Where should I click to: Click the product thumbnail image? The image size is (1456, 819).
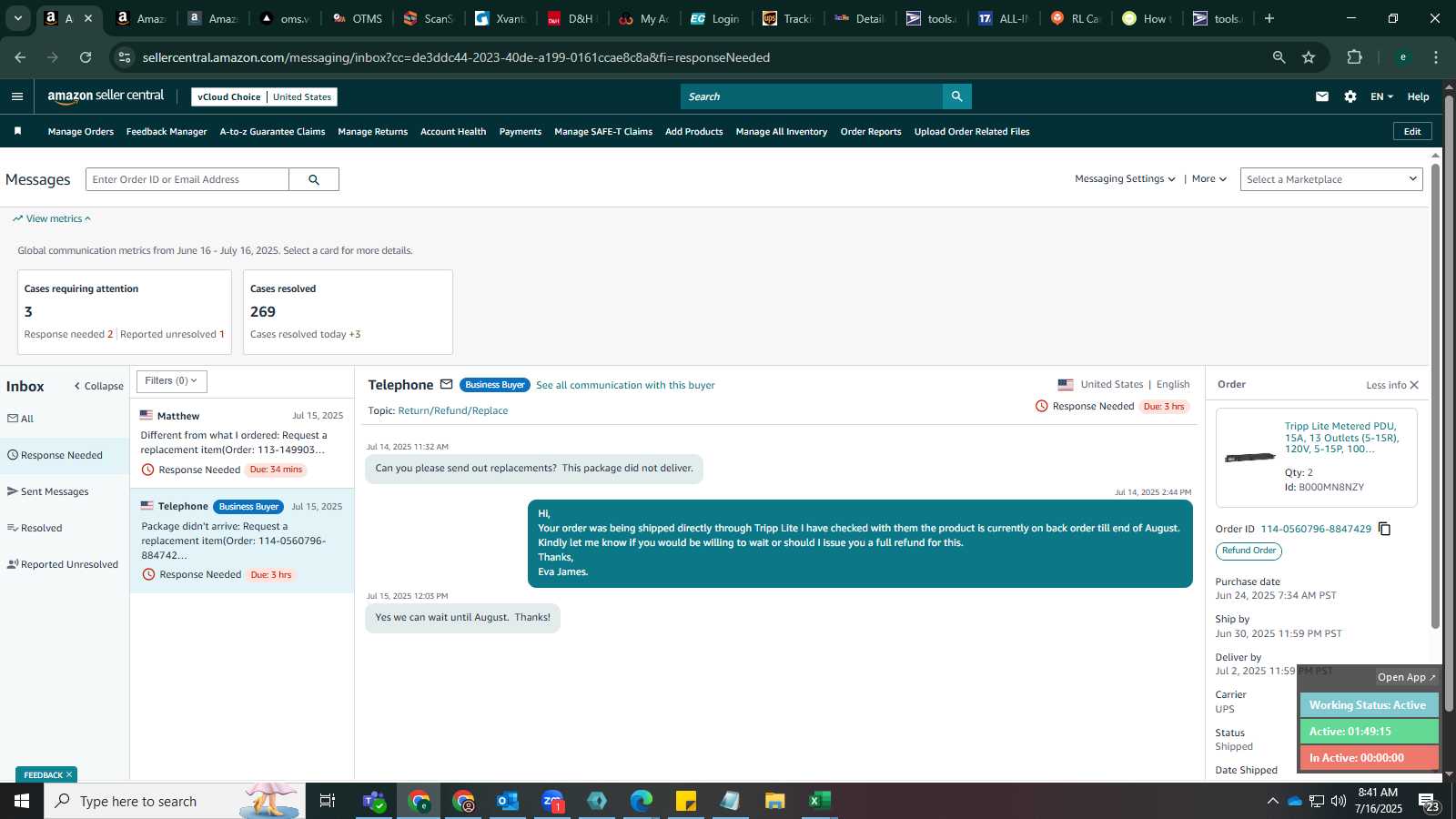pyautogui.click(x=1250, y=457)
